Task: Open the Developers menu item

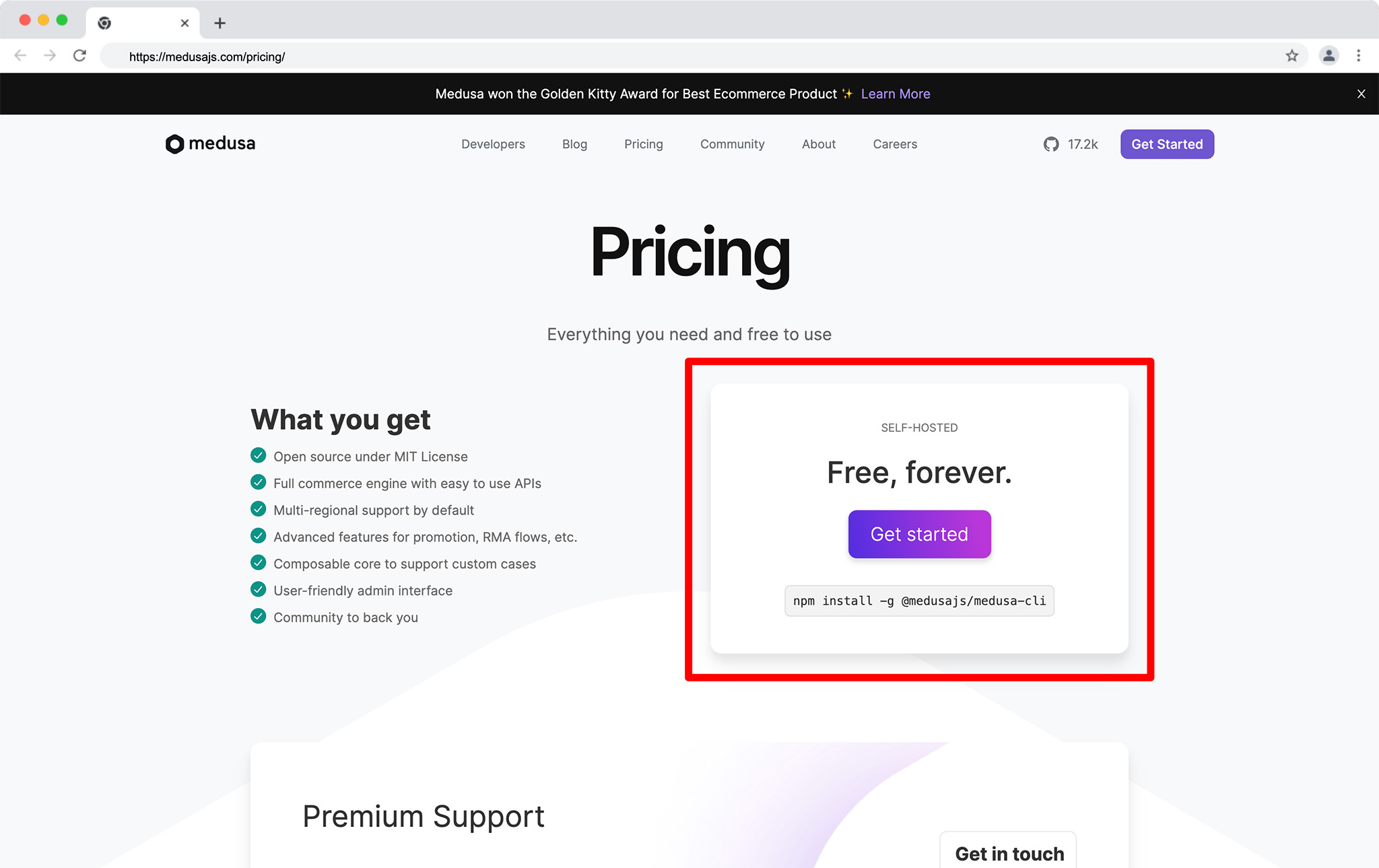Action: point(493,143)
